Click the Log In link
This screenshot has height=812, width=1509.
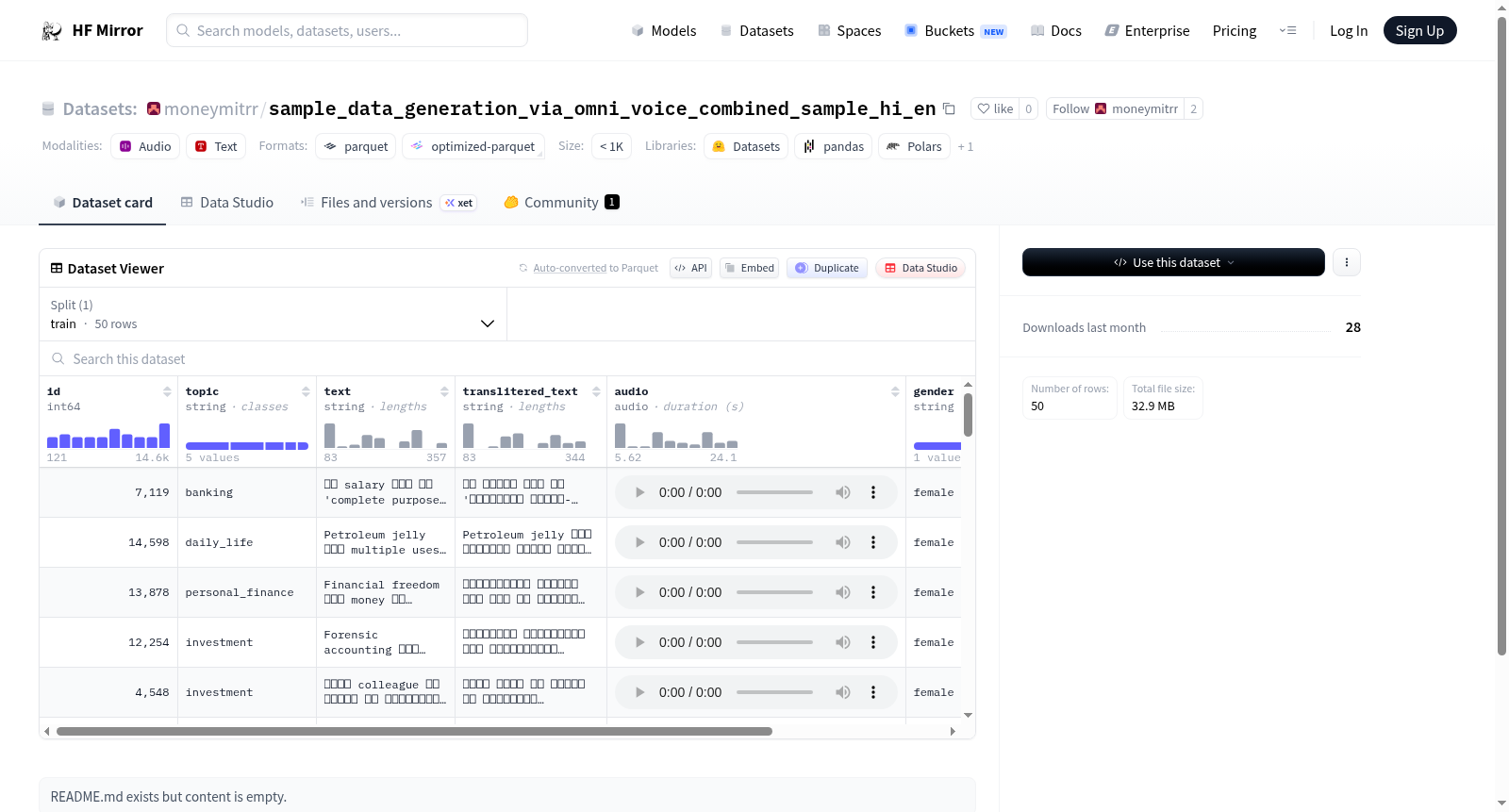click(x=1349, y=31)
